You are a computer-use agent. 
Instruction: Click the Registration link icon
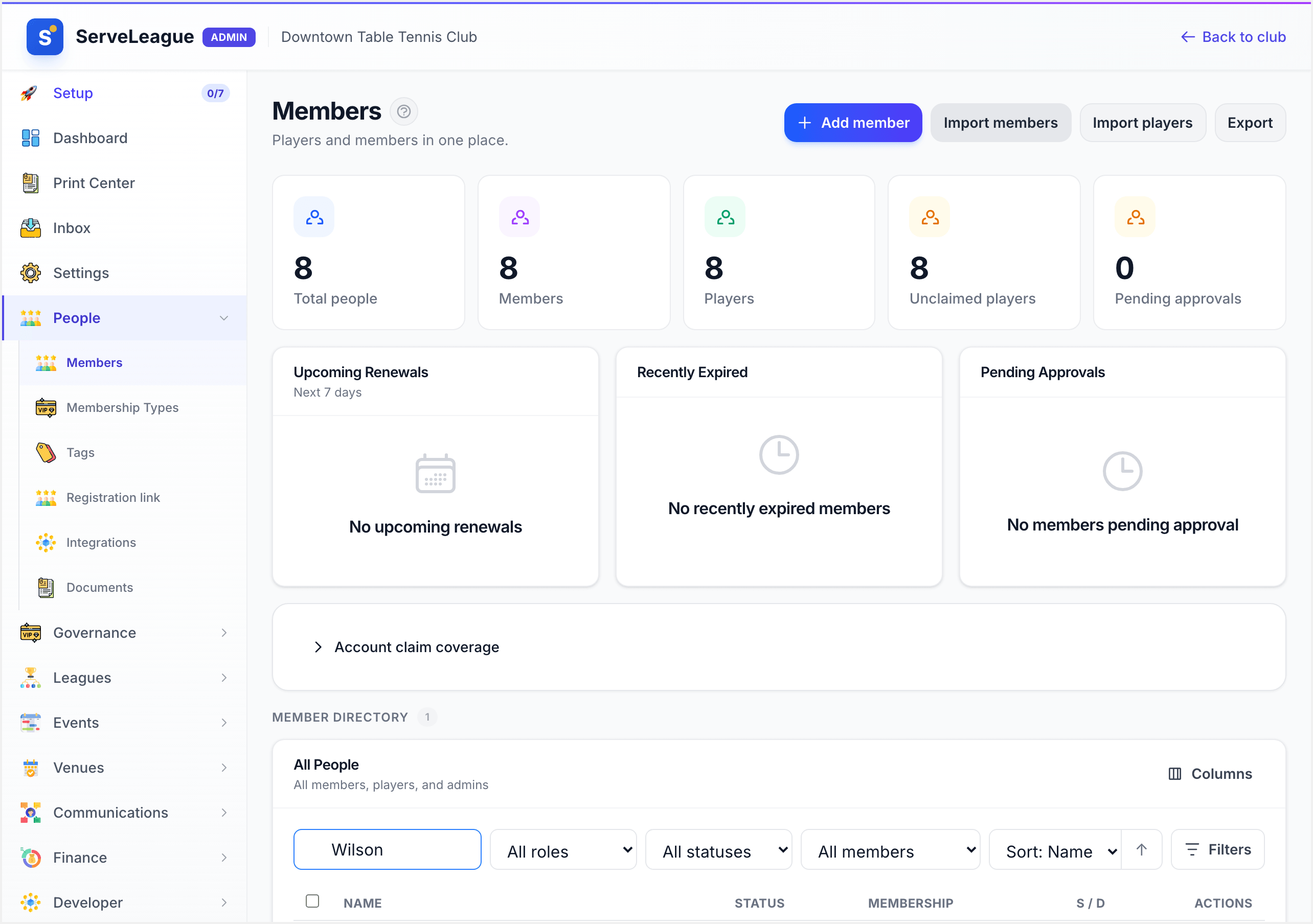tap(46, 497)
